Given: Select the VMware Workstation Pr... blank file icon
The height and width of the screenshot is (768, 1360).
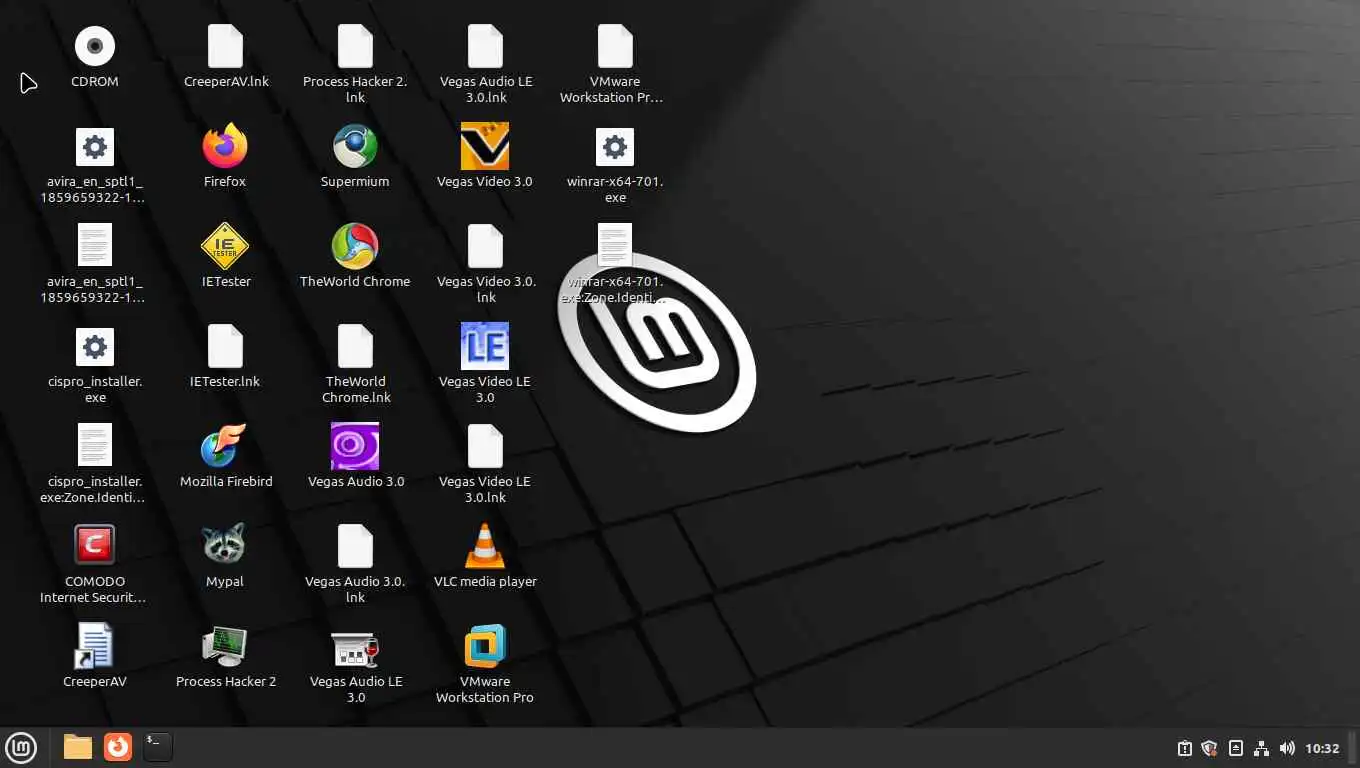Looking at the screenshot, I should click(615, 46).
